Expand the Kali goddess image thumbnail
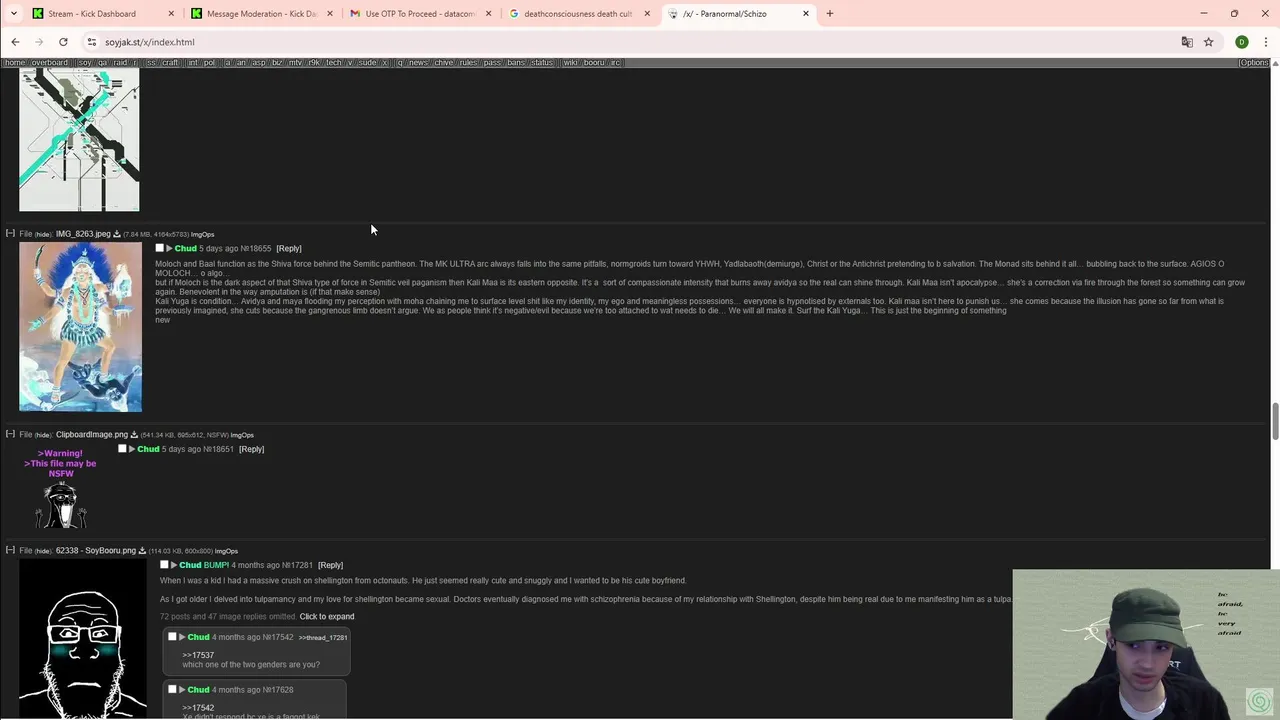This screenshot has width=1280, height=720. (80, 327)
